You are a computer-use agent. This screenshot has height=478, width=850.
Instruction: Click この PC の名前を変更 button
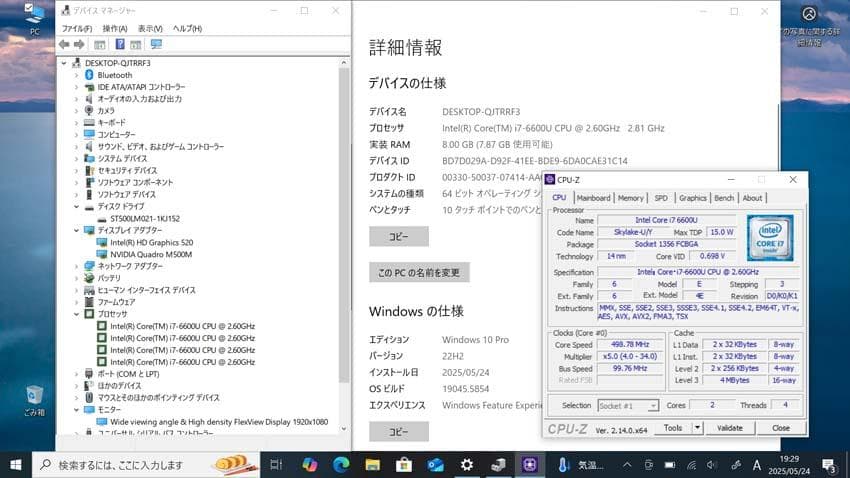(x=419, y=273)
